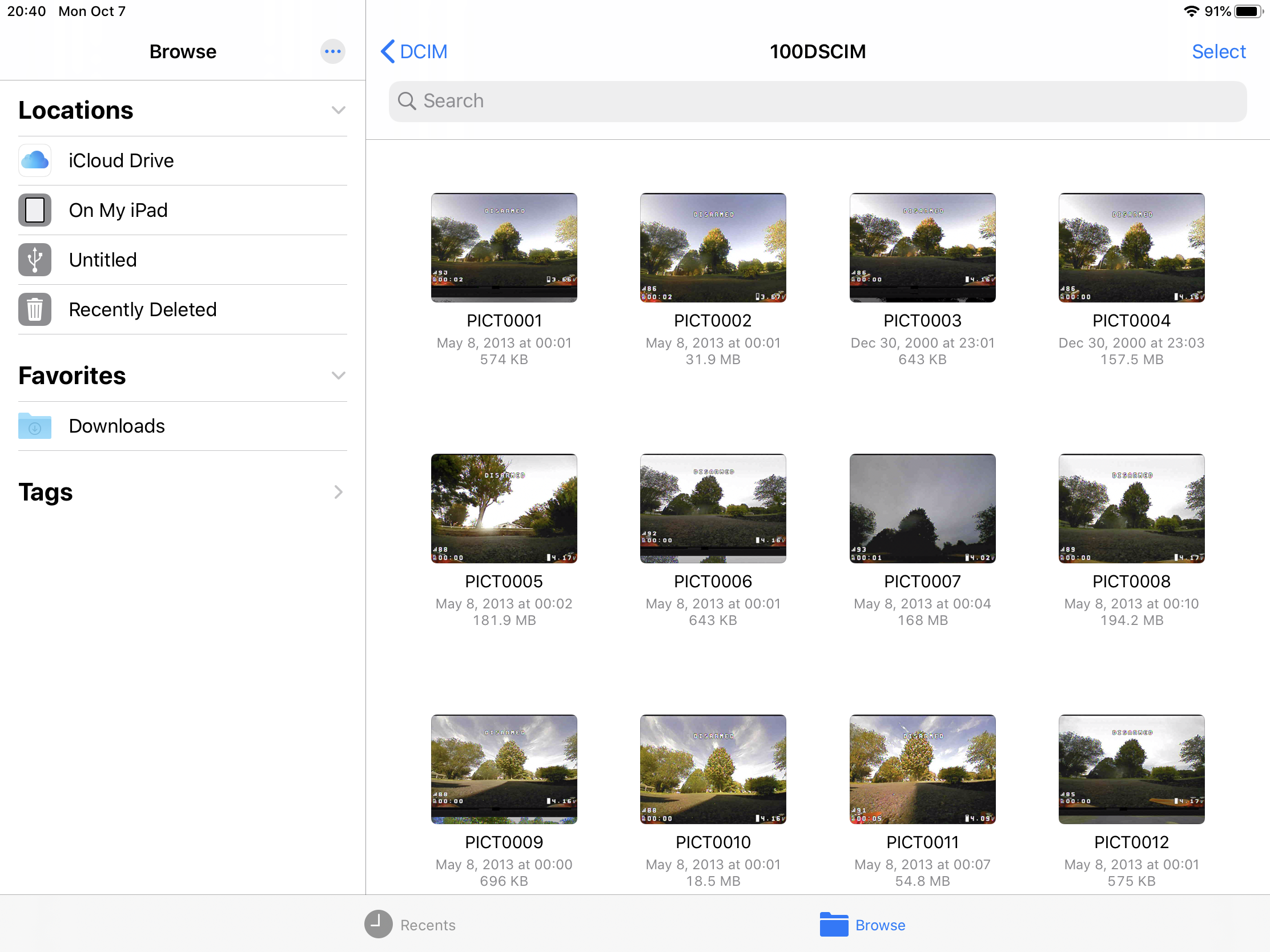The width and height of the screenshot is (1270, 952).
Task: Tap the 100DSCIM folder title
Action: pyautogui.click(x=818, y=51)
